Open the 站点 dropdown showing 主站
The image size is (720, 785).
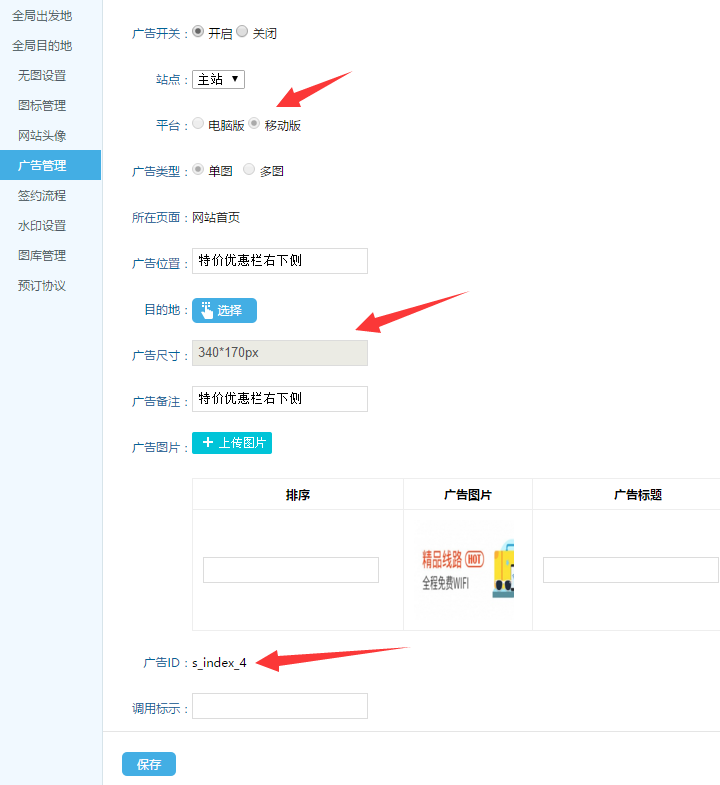(218, 79)
